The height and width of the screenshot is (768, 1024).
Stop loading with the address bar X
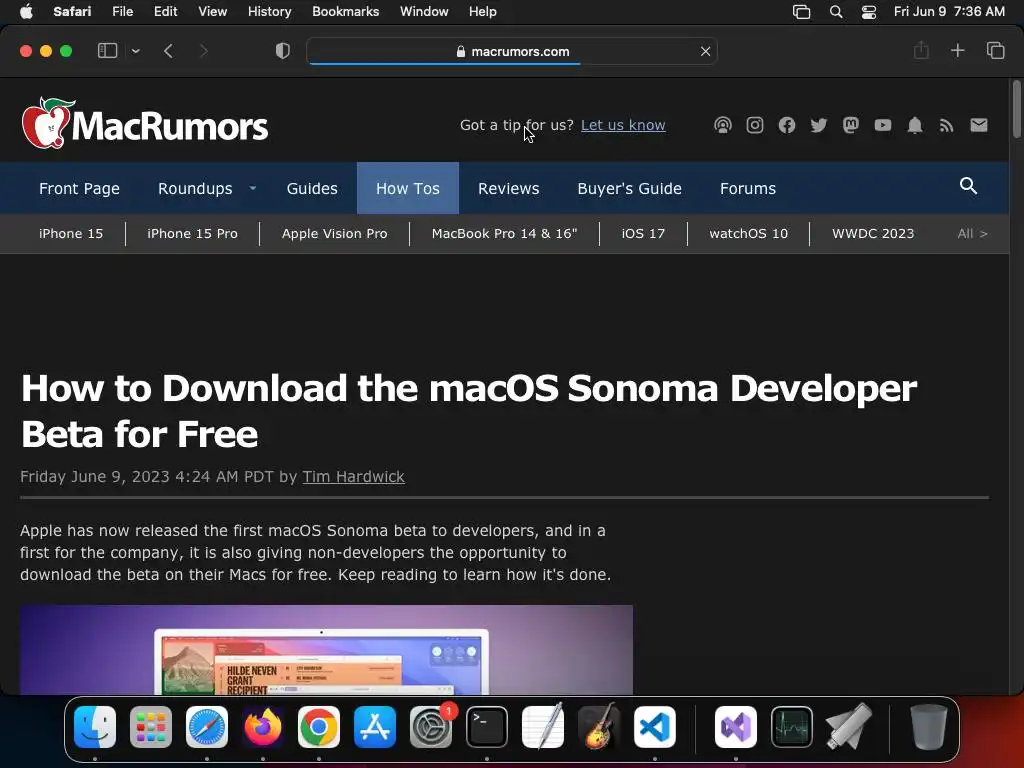click(x=705, y=51)
